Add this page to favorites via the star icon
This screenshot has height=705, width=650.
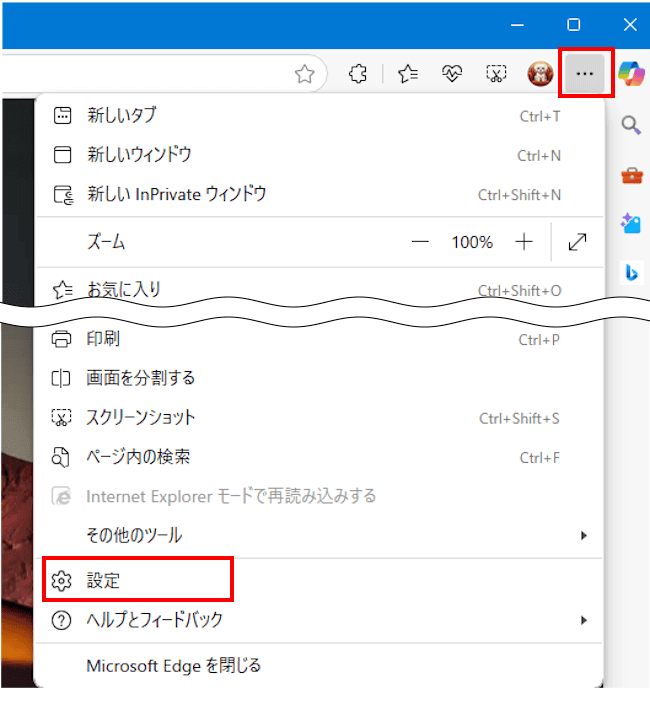[x=305, y=74]
